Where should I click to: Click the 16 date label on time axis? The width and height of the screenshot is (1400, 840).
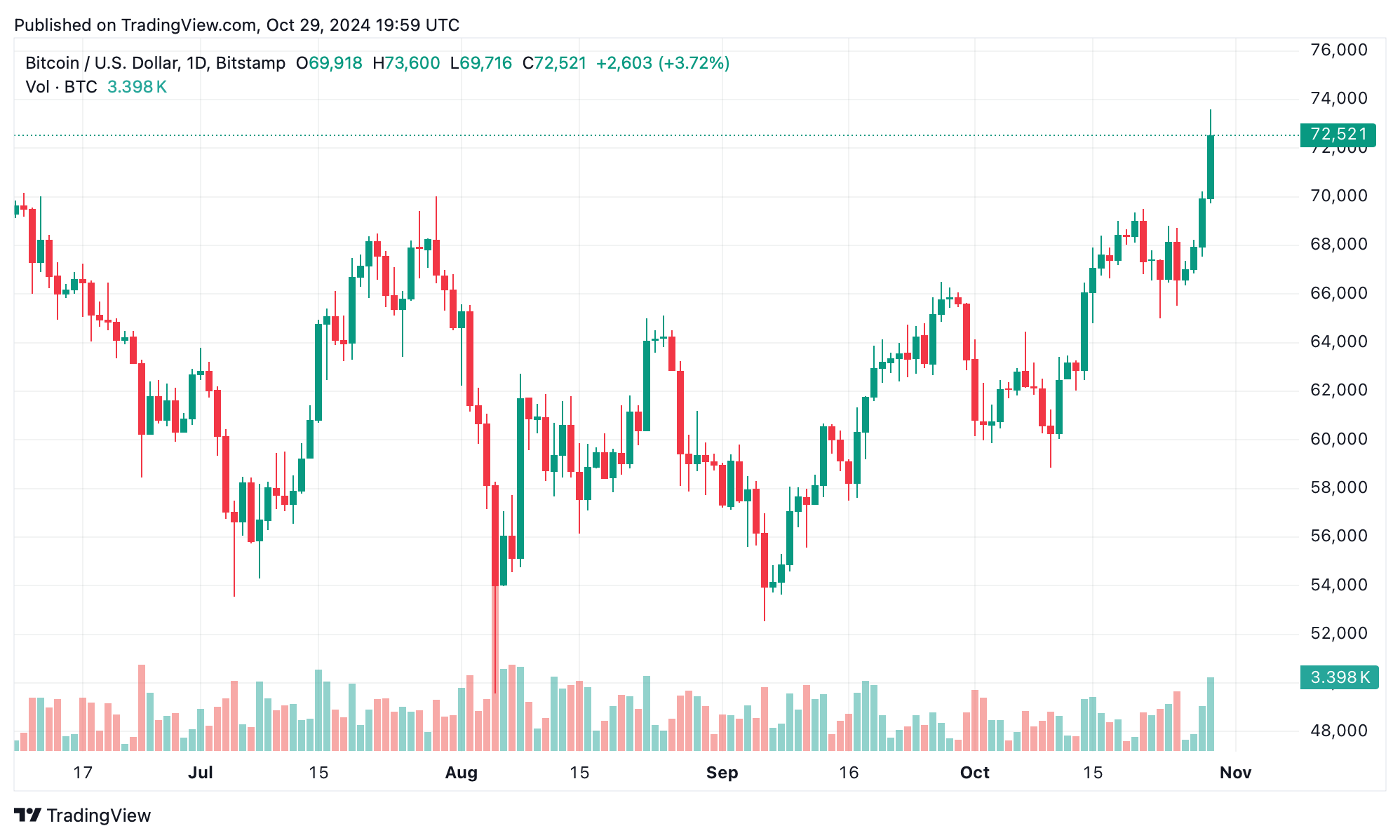(x=849, y=773)
